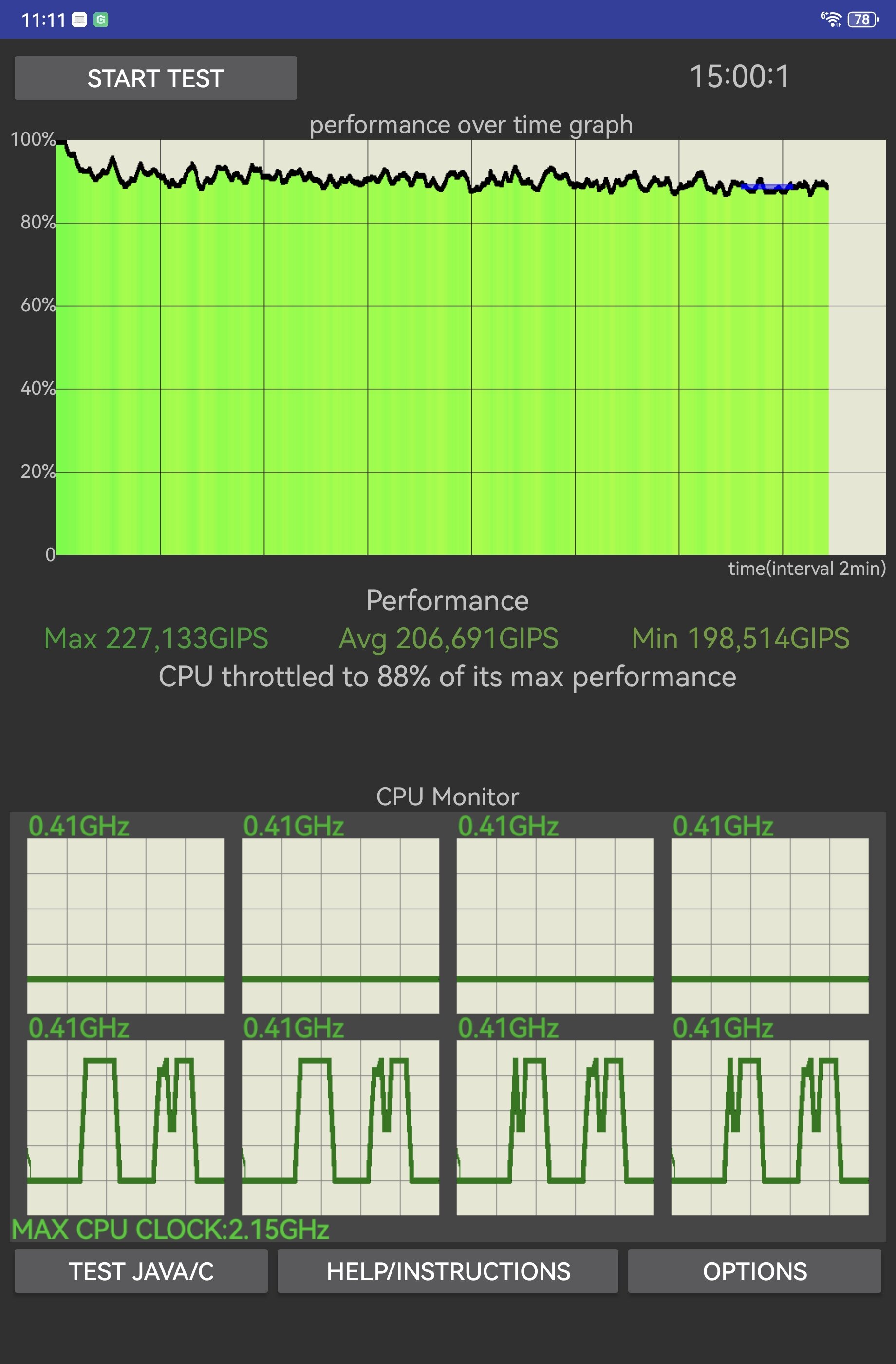Tap fourth core graph in top row
Image resolution: width=896 pixels, height=1364 pixels.
[770, 926]
